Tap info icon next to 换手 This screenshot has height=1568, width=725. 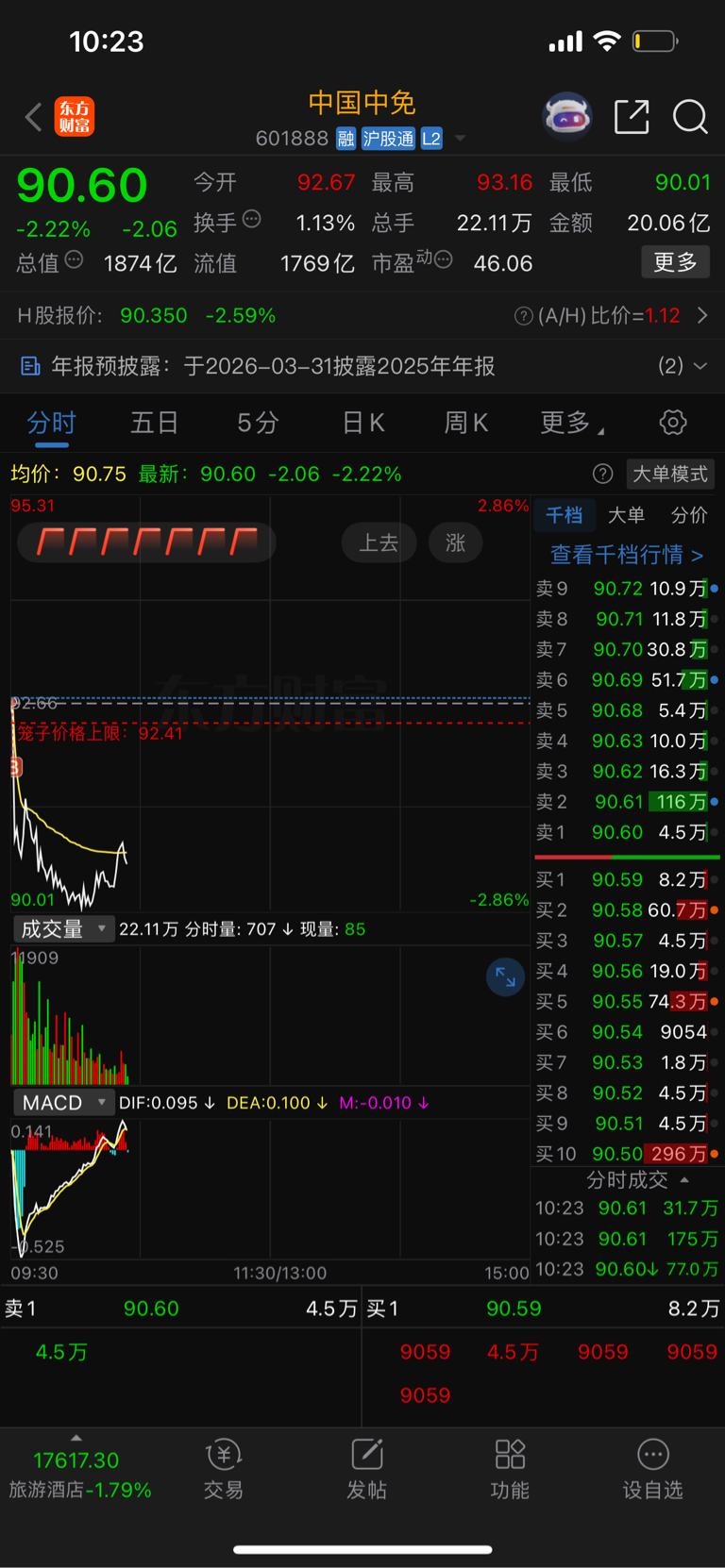point(251,220)
